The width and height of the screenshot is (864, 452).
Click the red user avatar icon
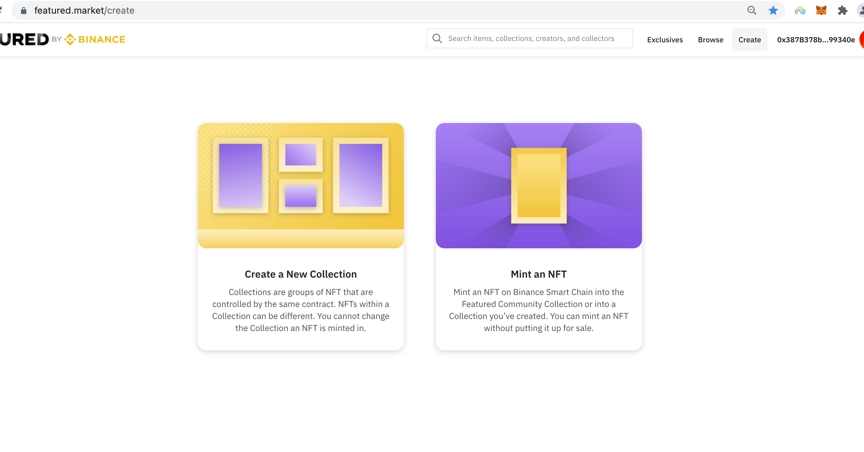[860, 39]
